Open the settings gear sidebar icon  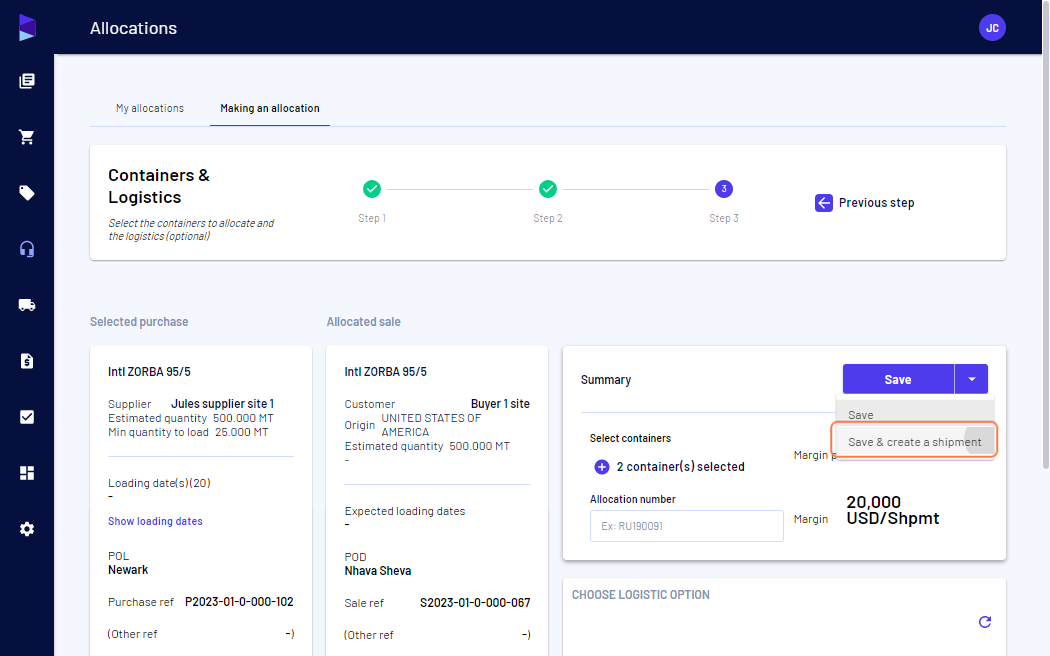point(27,529)
